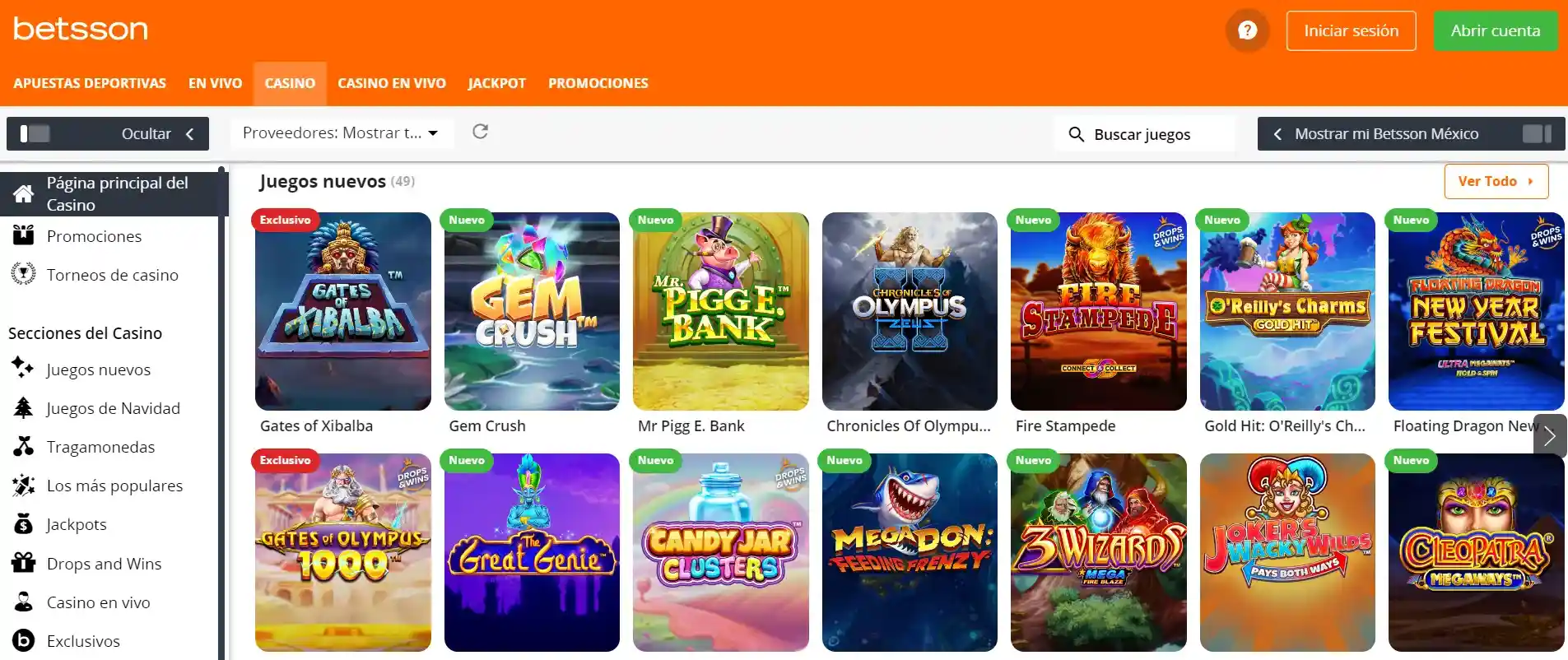This screenshot has width=1568, height=660.
Task: Open Candy Jar Clusters game thumbnail
Action: (x=721, y=552)
